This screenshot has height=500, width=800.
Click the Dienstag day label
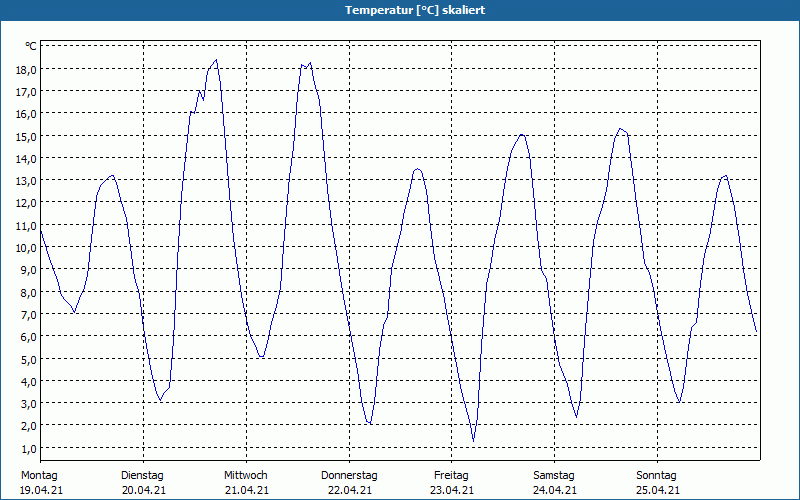142,475
